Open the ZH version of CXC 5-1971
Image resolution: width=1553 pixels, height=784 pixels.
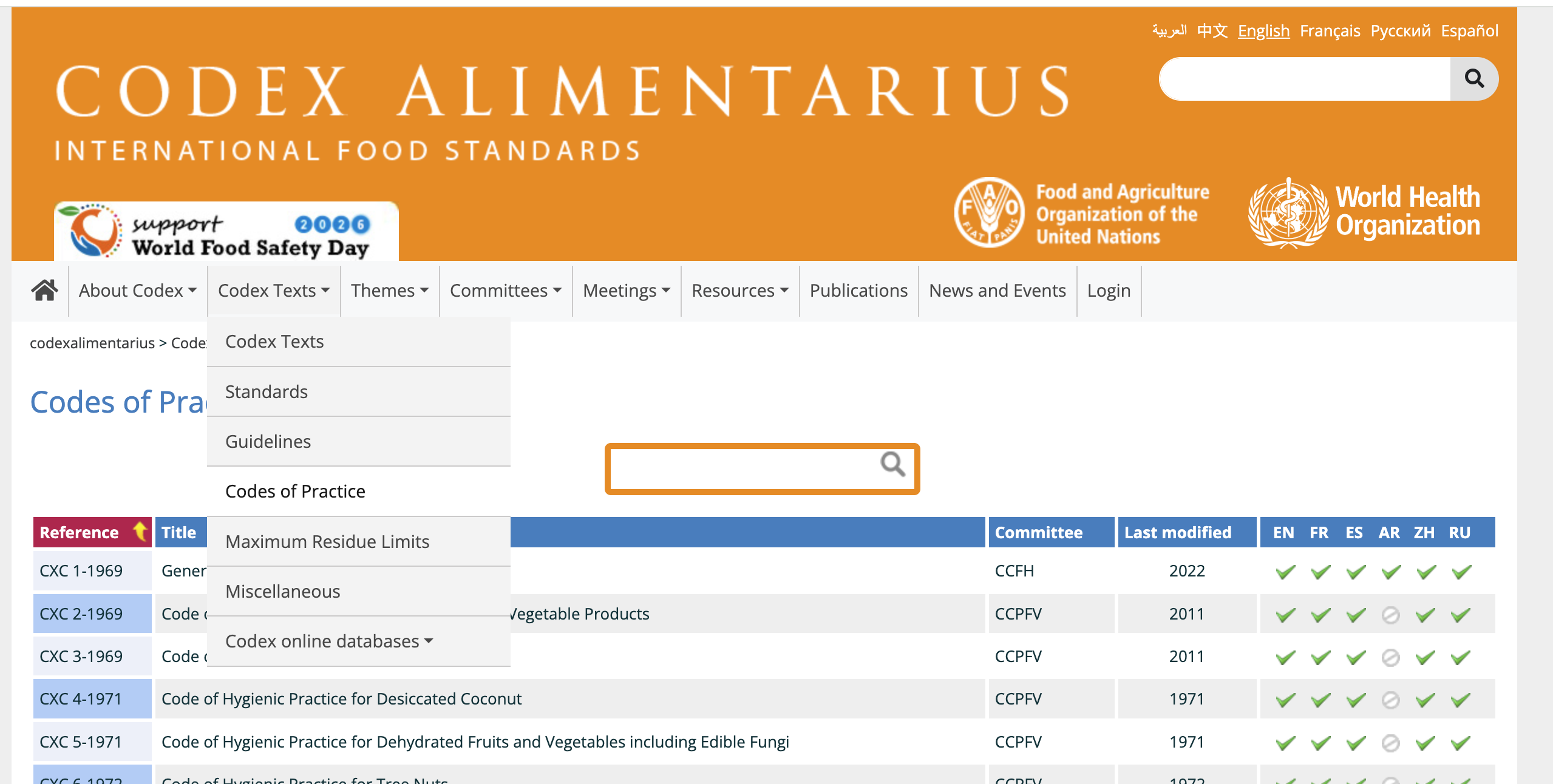1426,743
